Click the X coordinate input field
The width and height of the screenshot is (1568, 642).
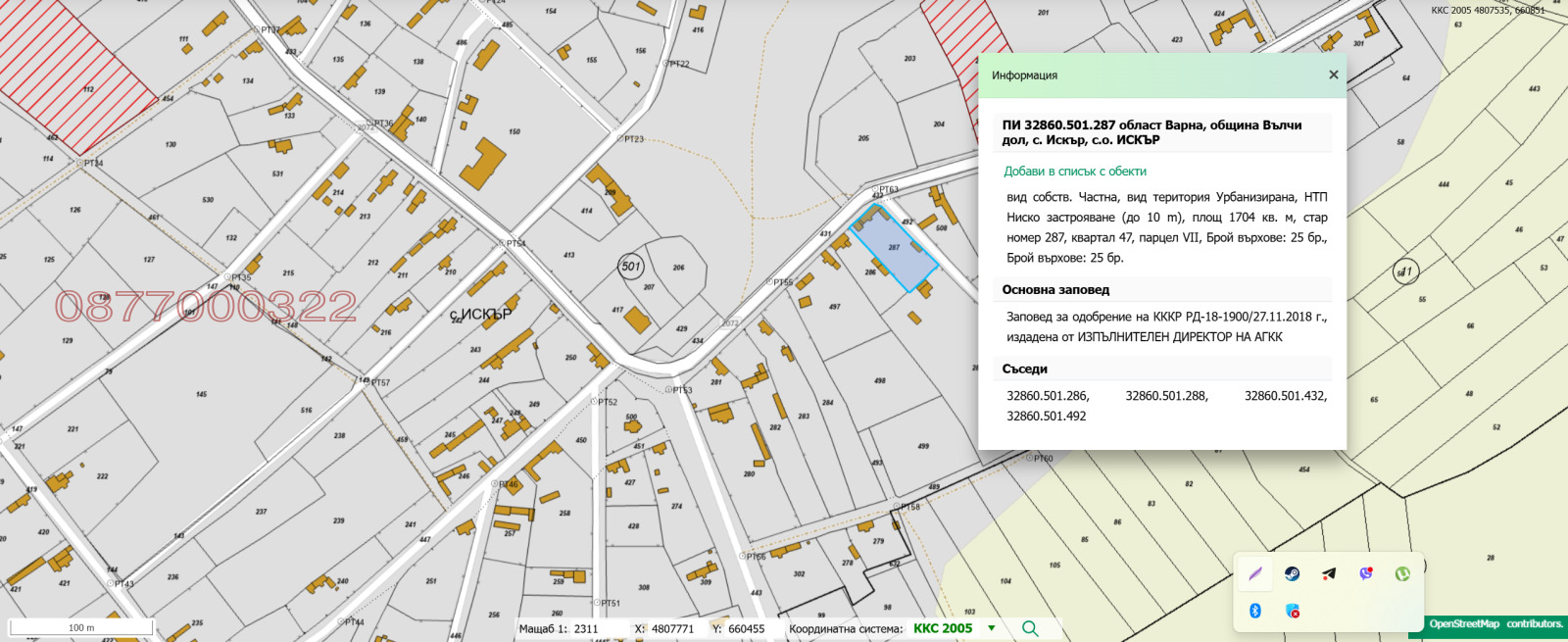[674, 629]
